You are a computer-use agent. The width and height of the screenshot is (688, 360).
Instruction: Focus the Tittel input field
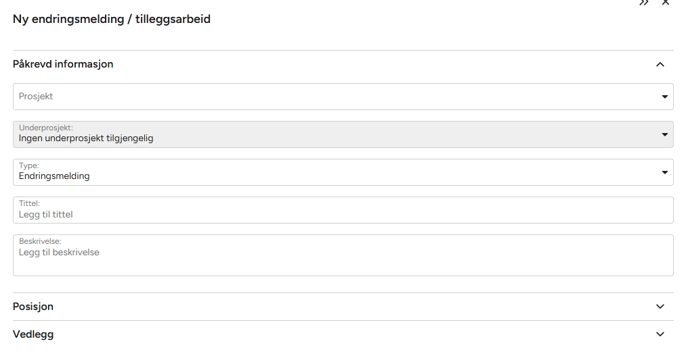[343, 210]
